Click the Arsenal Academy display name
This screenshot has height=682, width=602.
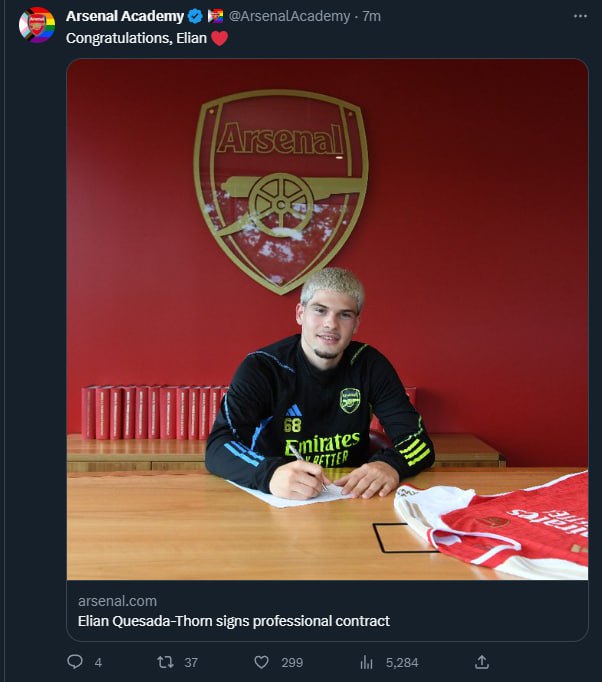(125, 16)
